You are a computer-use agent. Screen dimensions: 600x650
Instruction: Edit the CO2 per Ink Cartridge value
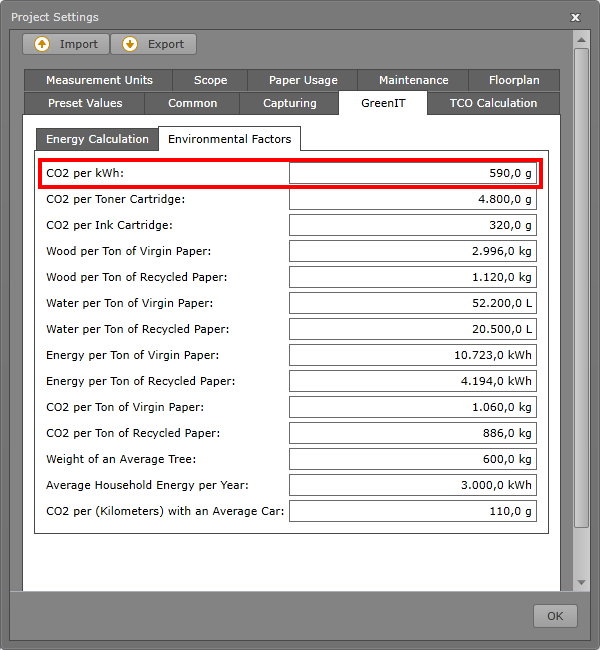413,225
